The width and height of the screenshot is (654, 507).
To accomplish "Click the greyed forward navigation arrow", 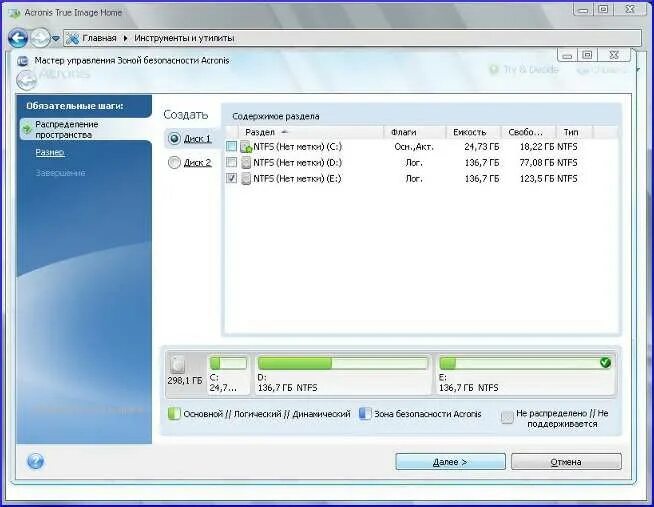I will pos(40,38).
